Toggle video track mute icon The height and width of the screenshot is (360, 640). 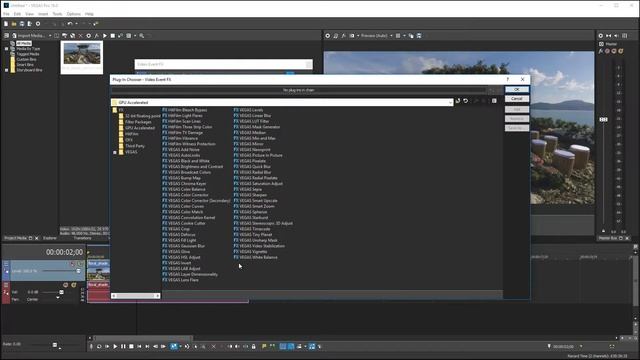coord(73,264)
